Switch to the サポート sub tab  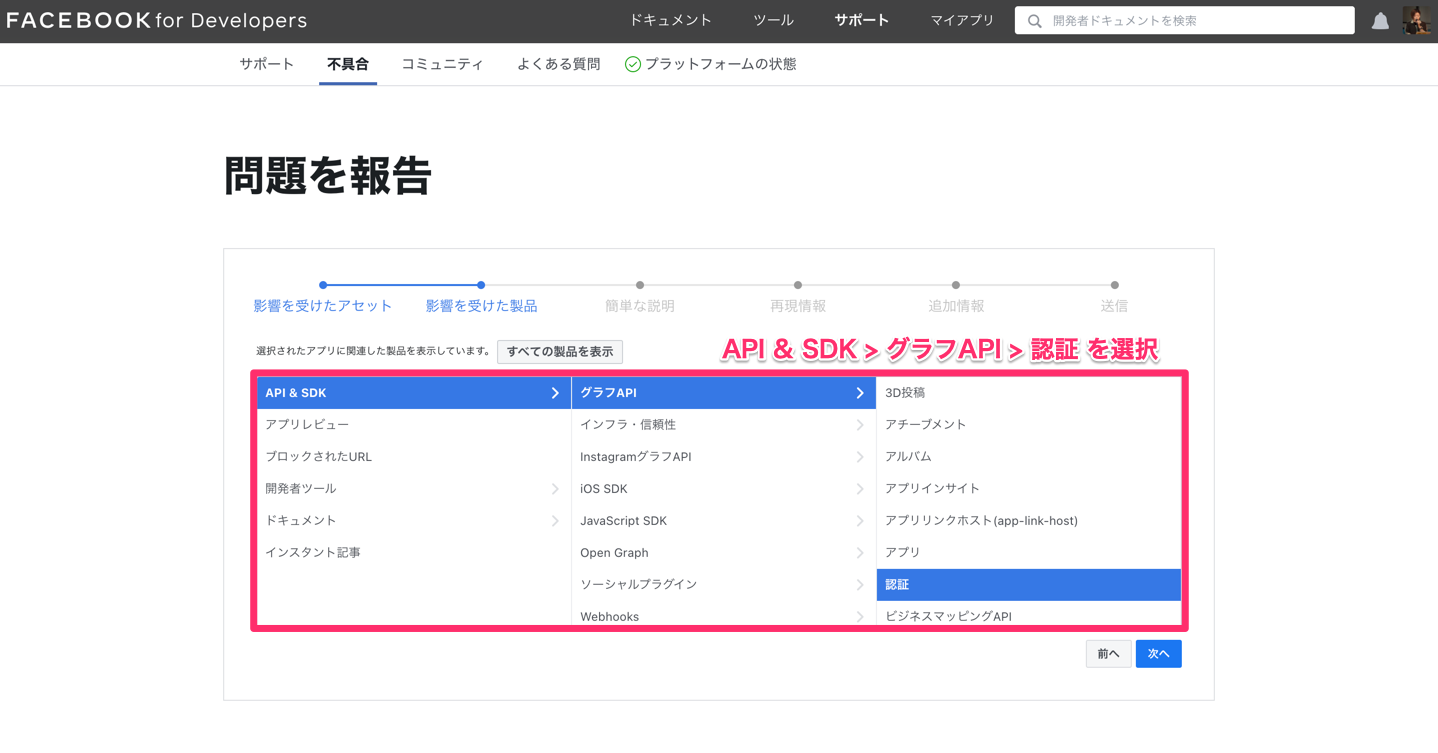[266, 64]
